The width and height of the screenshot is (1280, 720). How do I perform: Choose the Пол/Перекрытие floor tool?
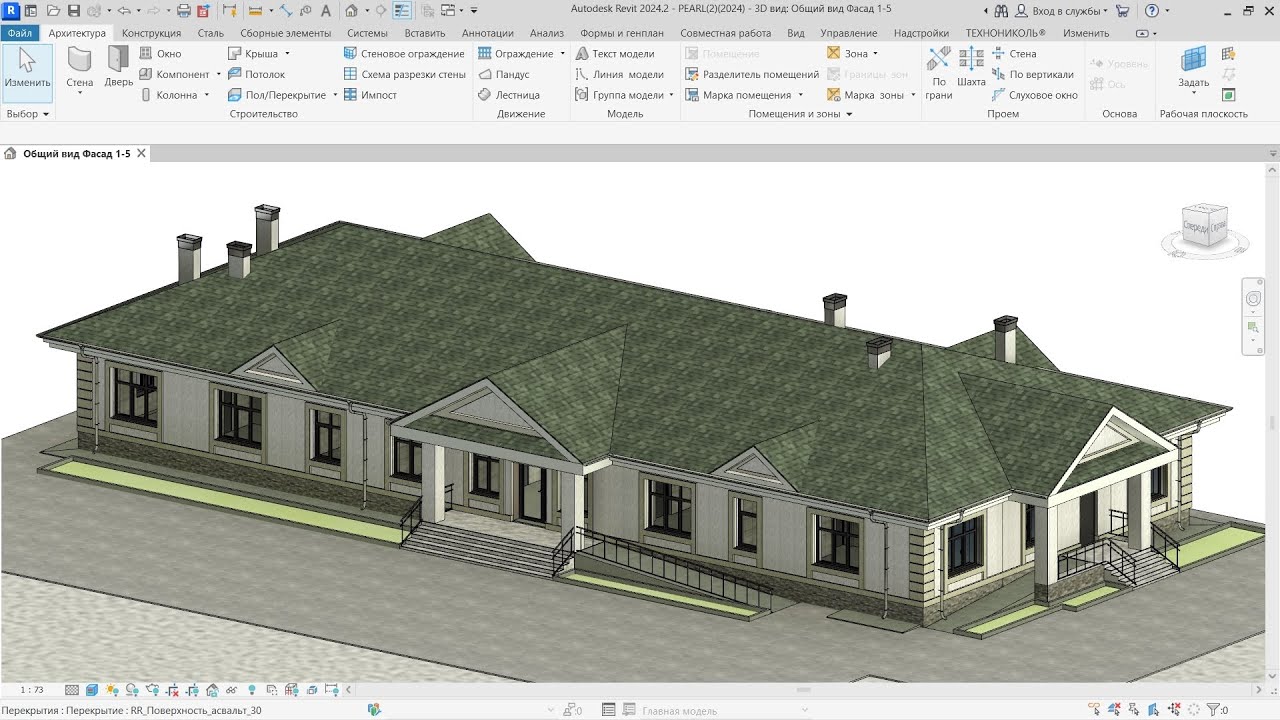[277, 95]
